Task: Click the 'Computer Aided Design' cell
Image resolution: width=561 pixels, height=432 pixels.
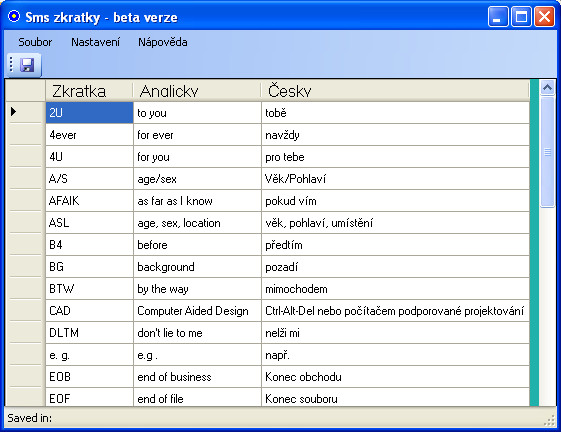Action: [x=197, y=311]
